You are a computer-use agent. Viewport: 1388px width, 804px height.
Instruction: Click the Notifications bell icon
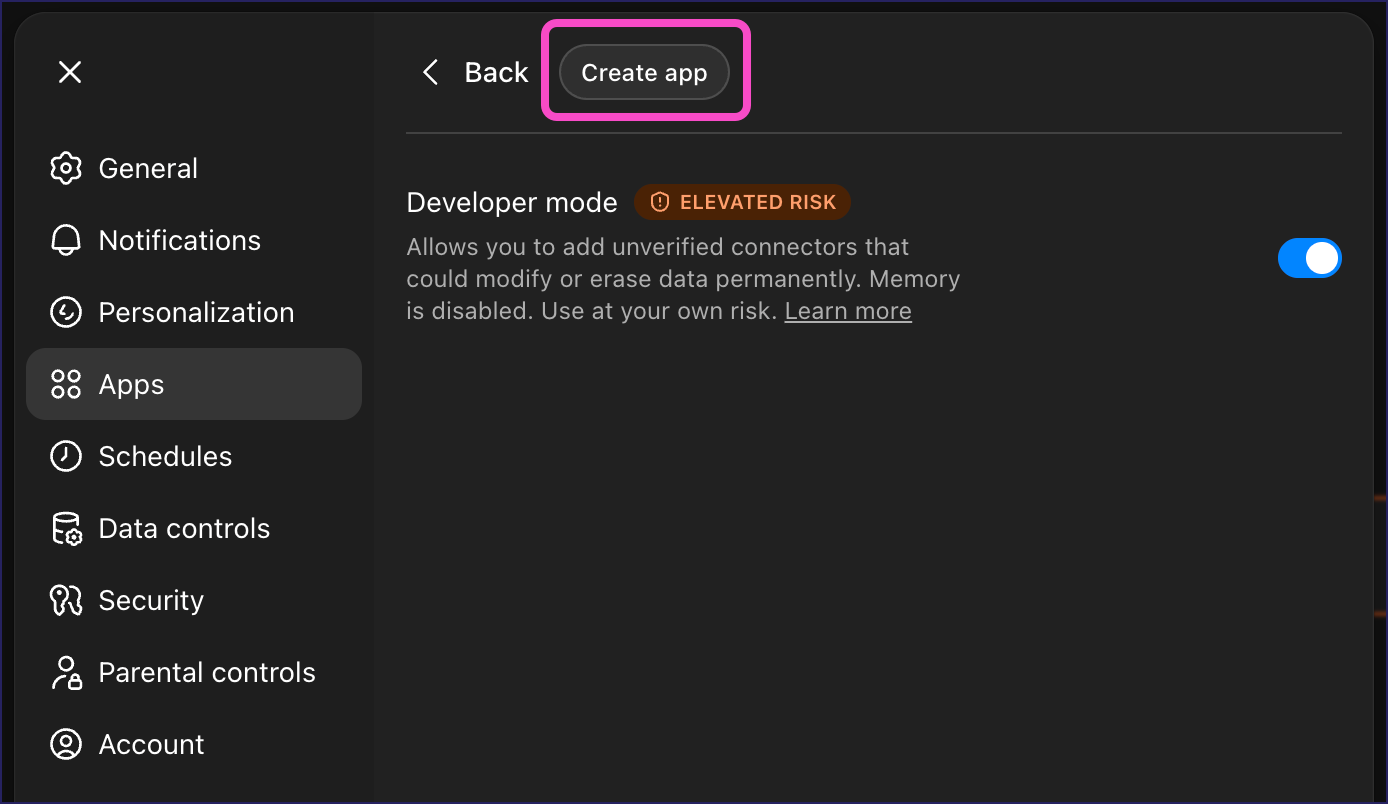65,240
